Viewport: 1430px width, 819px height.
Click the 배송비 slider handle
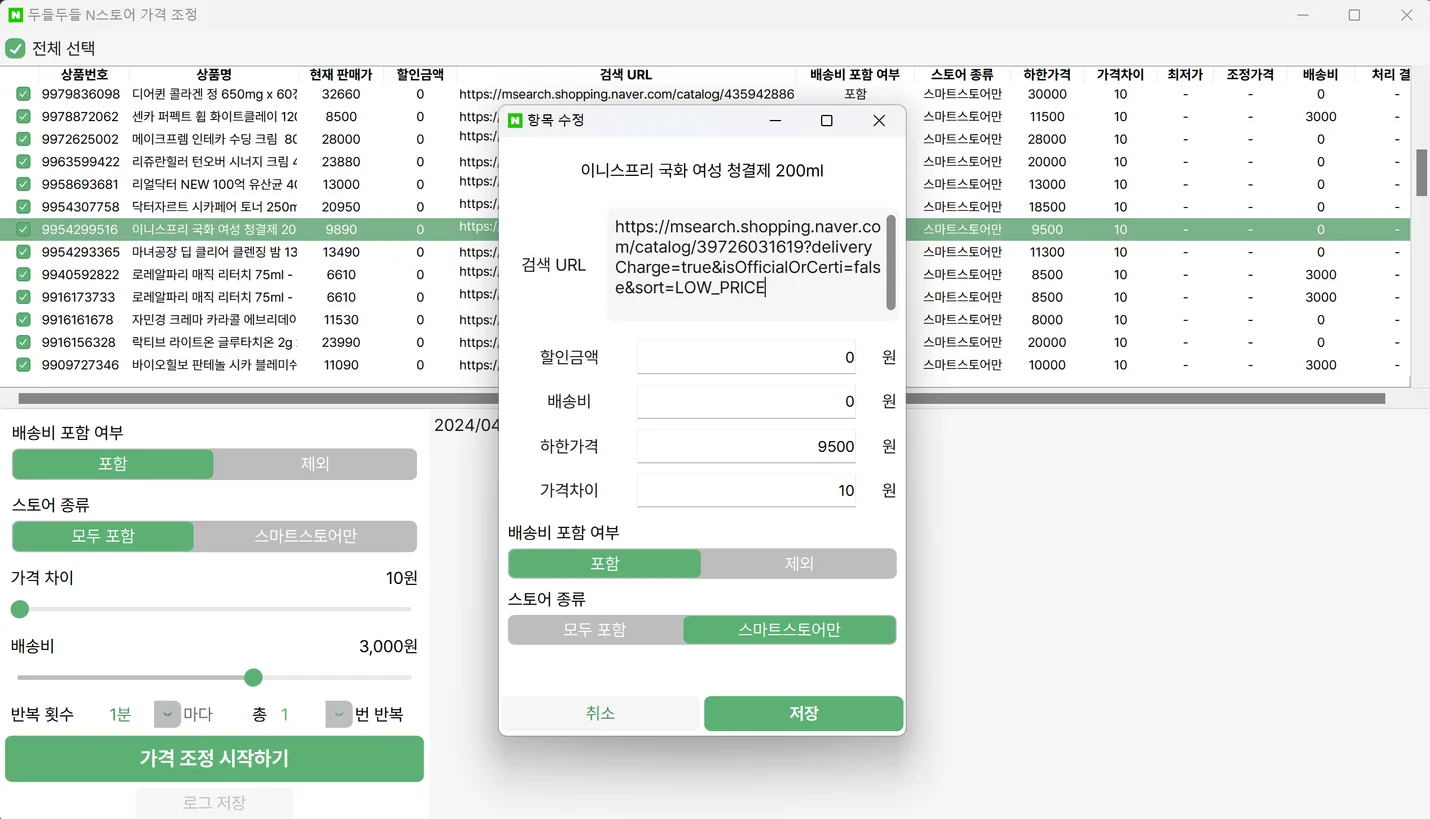(x=253, y=678)
